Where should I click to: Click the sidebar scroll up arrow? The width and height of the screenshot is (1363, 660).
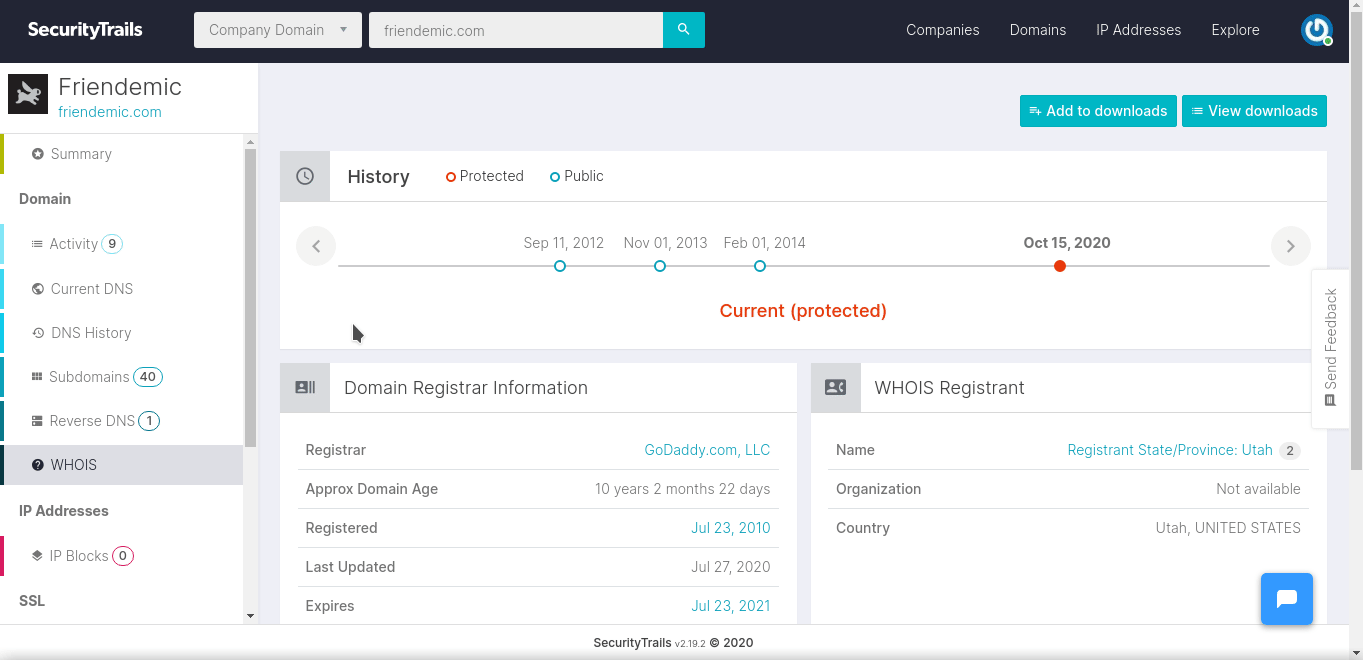pos(250,141)
